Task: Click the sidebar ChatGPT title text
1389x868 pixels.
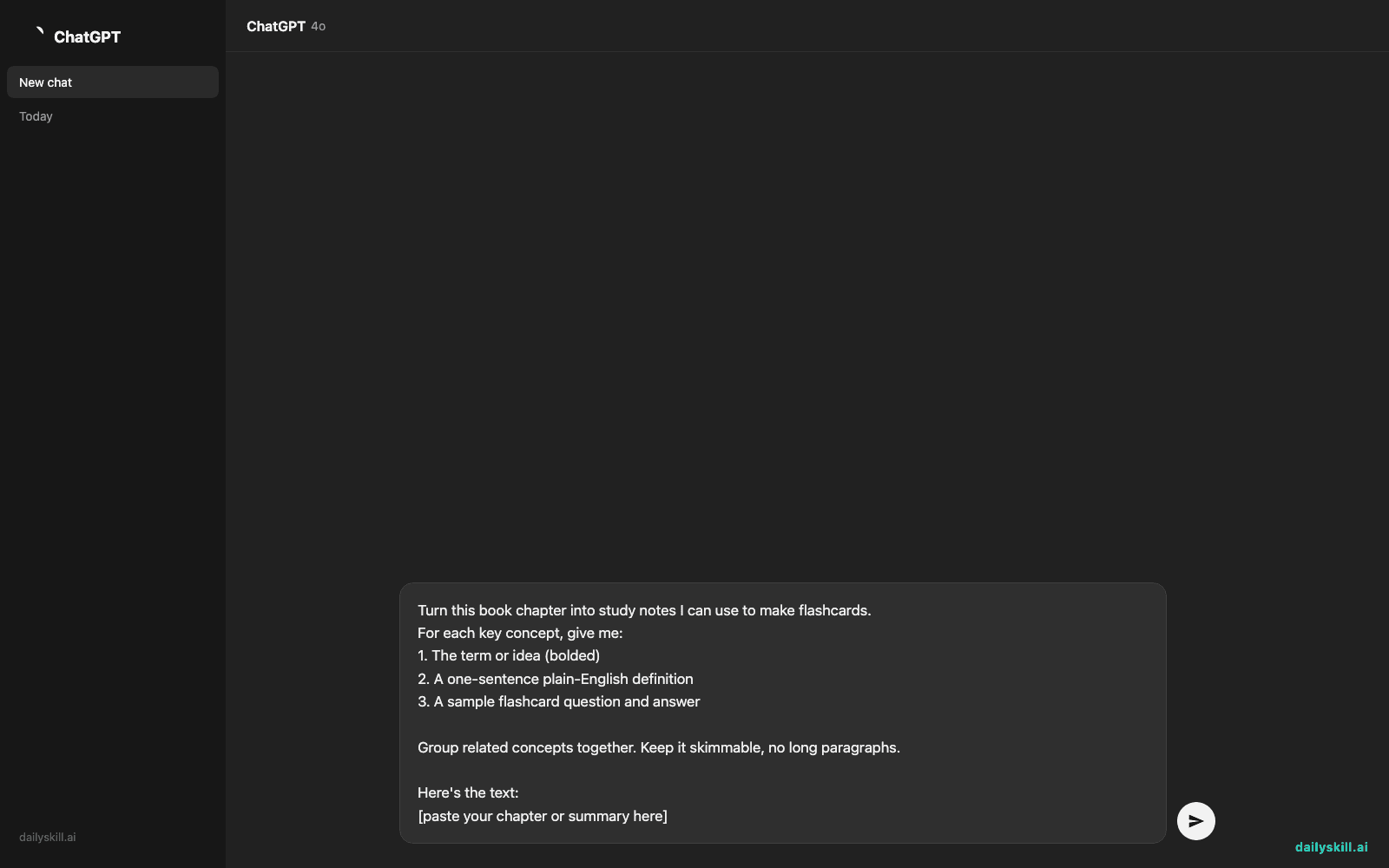Action: 87,36
